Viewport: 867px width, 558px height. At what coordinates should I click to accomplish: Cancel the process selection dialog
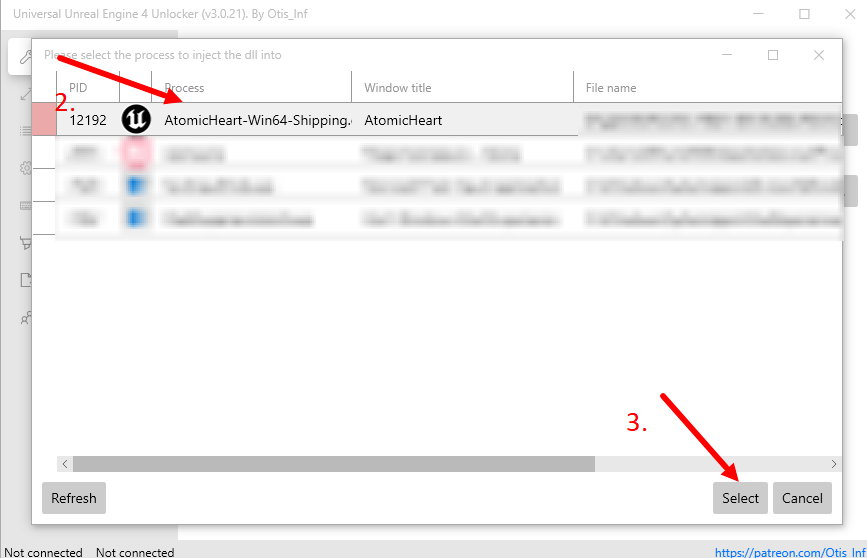point(802,498)
